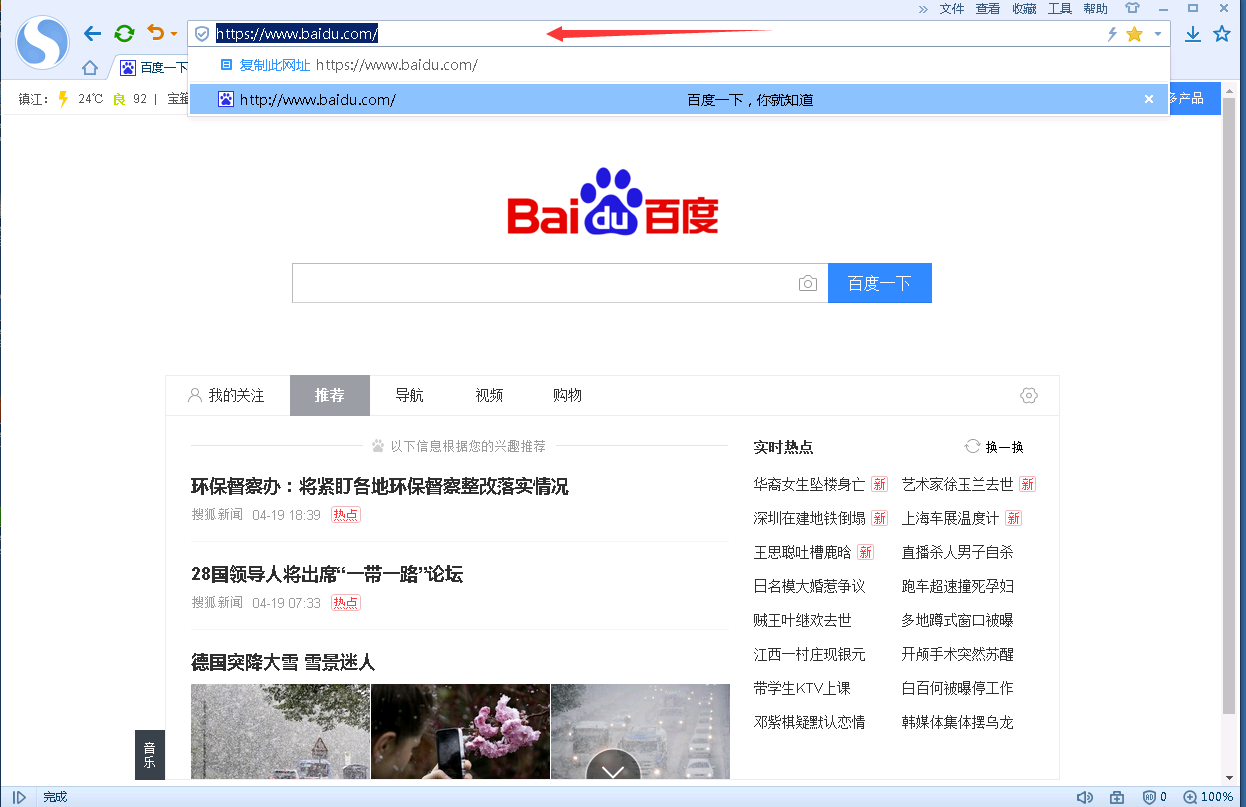1246x807 pixels.
Task: Go back with the blue back arrow
Action: point(93,34)
